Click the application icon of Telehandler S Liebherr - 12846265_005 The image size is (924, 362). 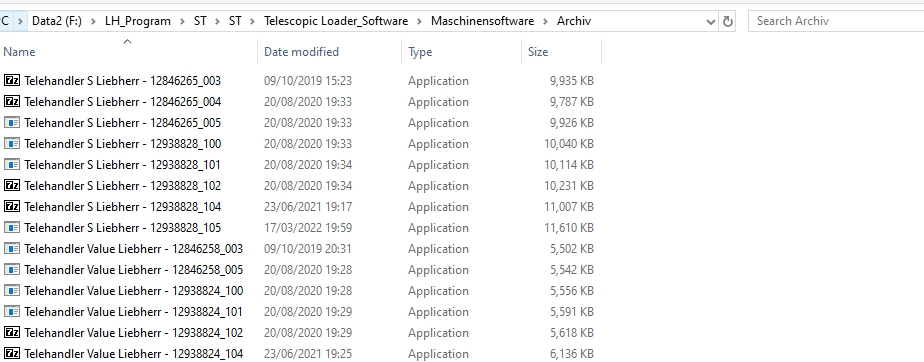12,123
